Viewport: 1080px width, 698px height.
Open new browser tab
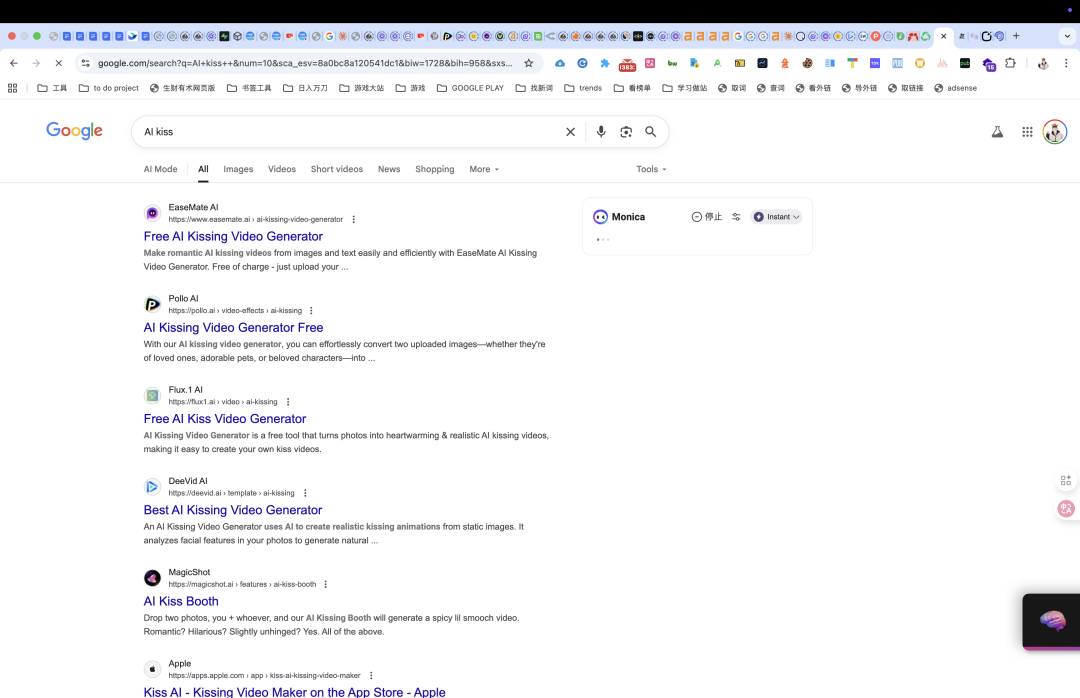[x=1016, y=36]
